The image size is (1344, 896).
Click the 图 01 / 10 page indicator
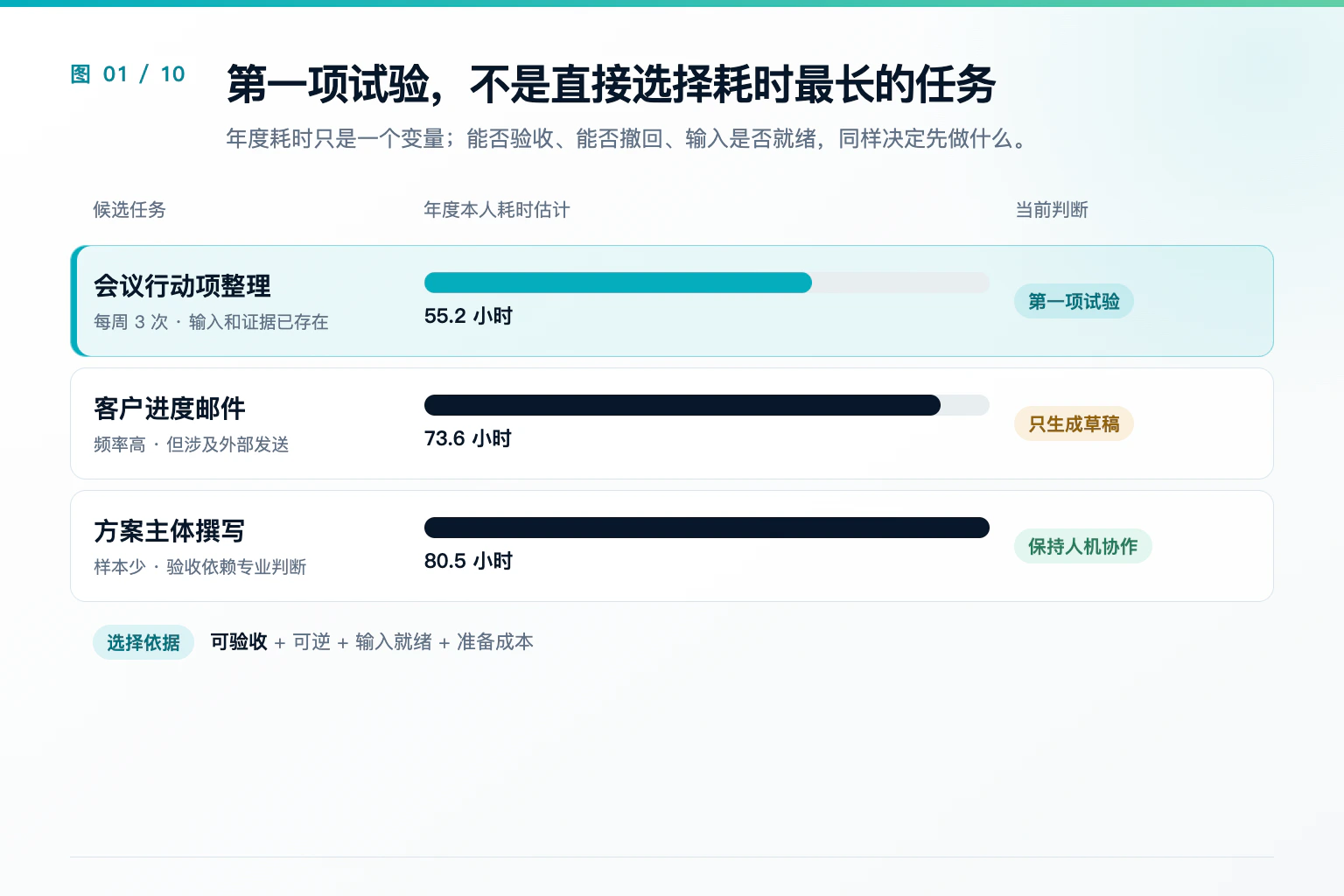click(128, 74)
